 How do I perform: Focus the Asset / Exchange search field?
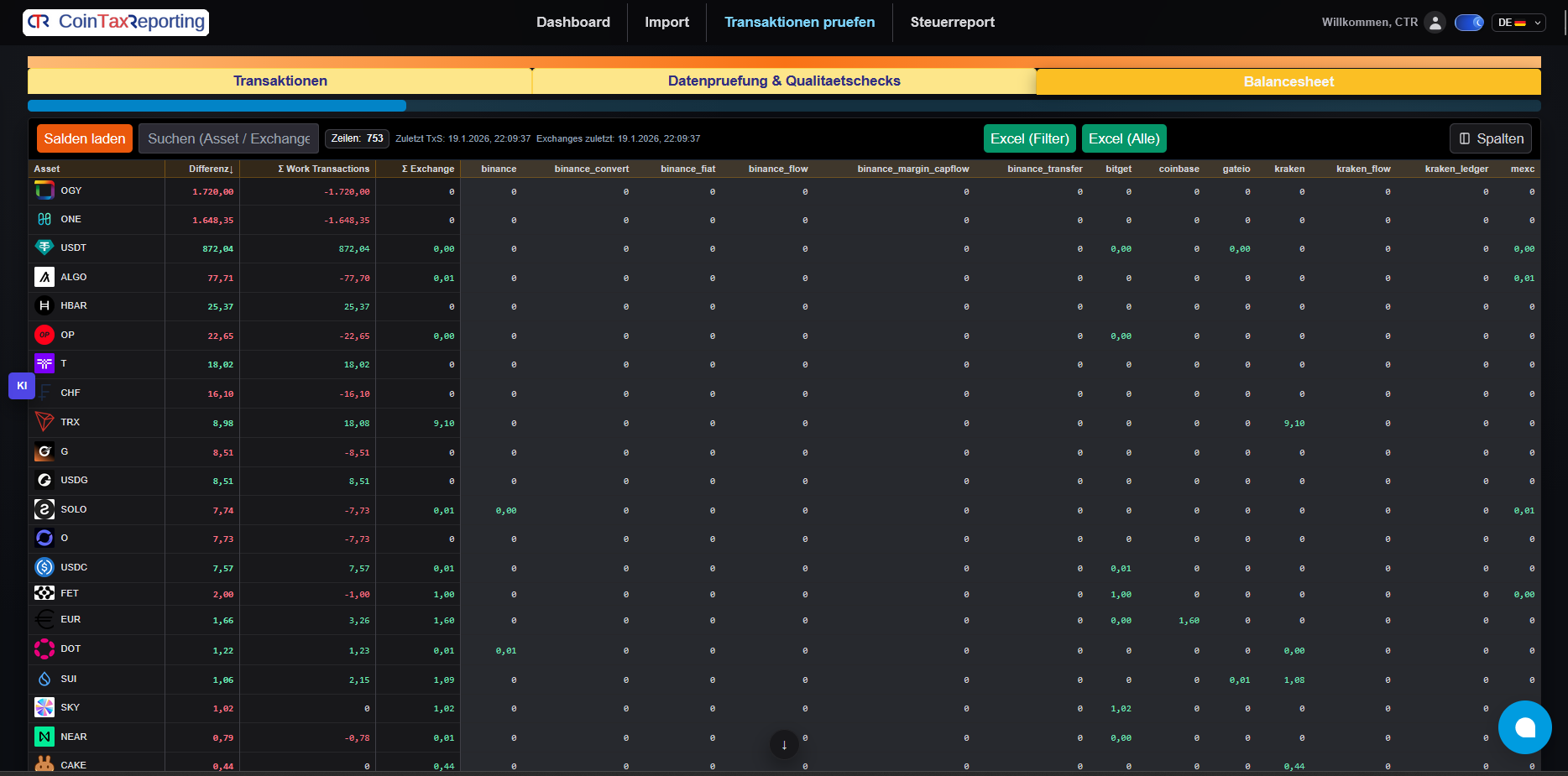[228, 138]
